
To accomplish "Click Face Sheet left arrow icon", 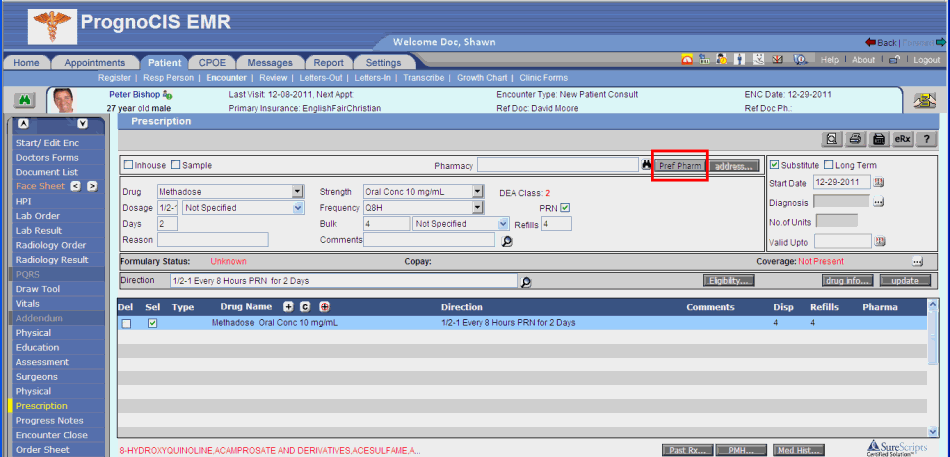I will 76,186.
